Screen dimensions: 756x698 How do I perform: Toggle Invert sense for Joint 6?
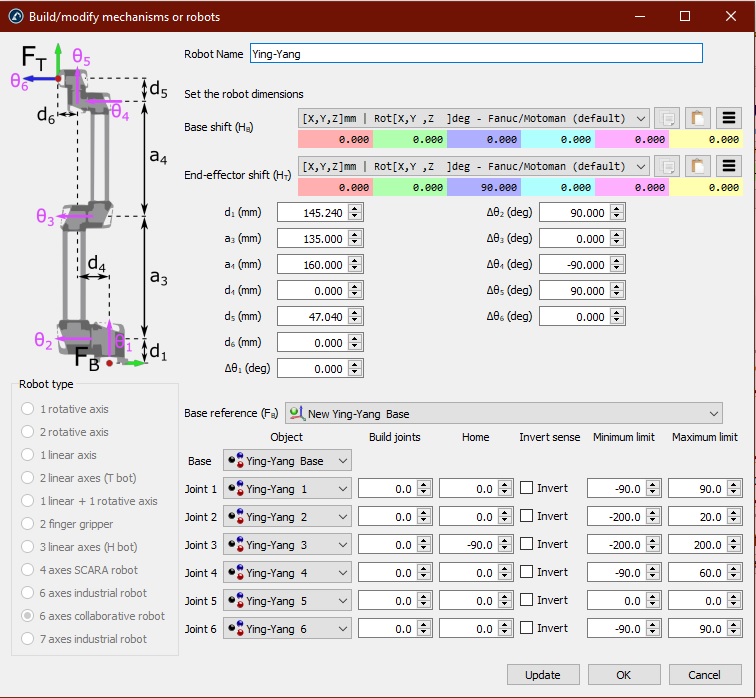pyautogui.click(x=527, y=628)
